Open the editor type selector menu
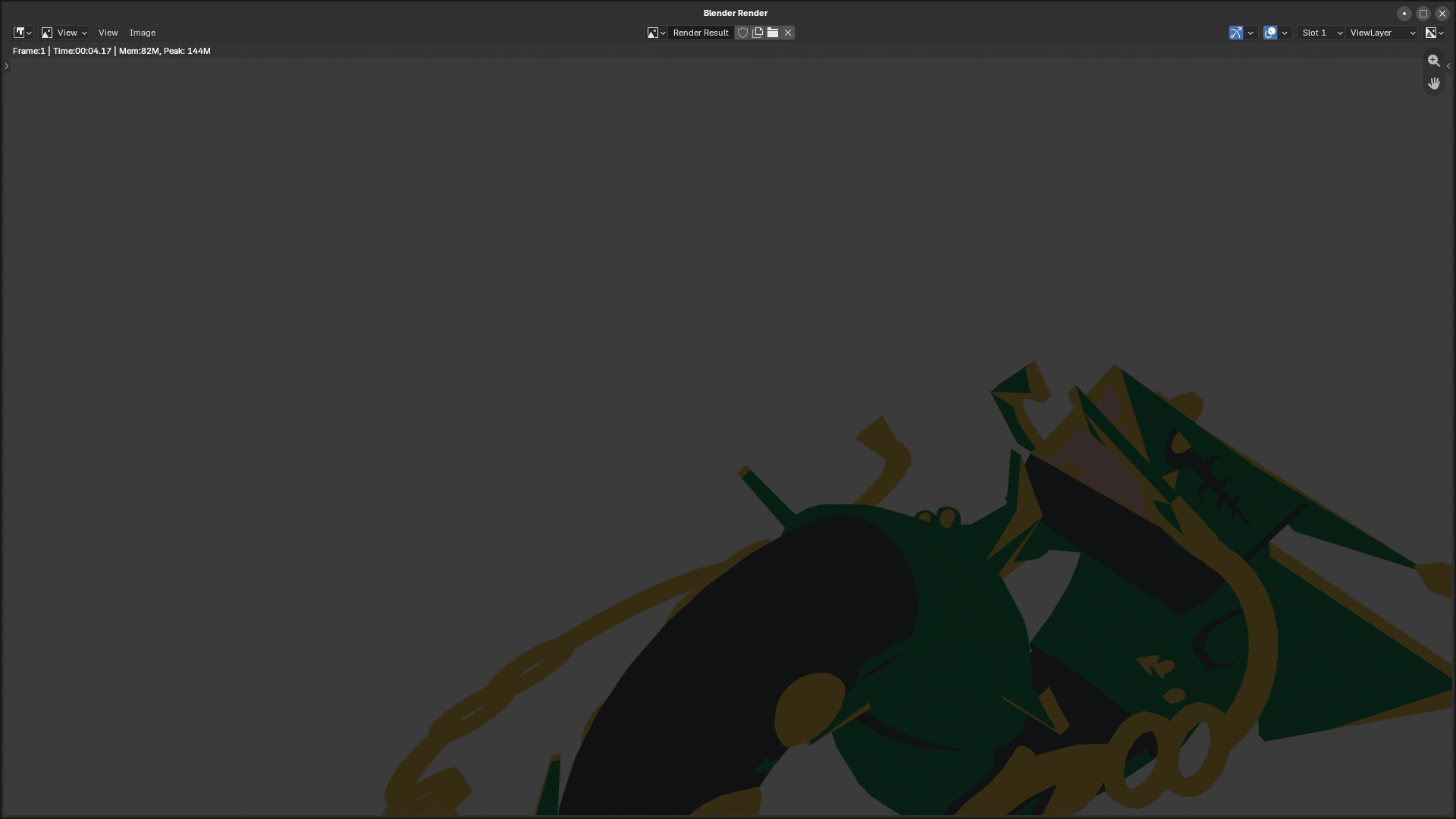 pyautogui.click(x=22, y=33)
